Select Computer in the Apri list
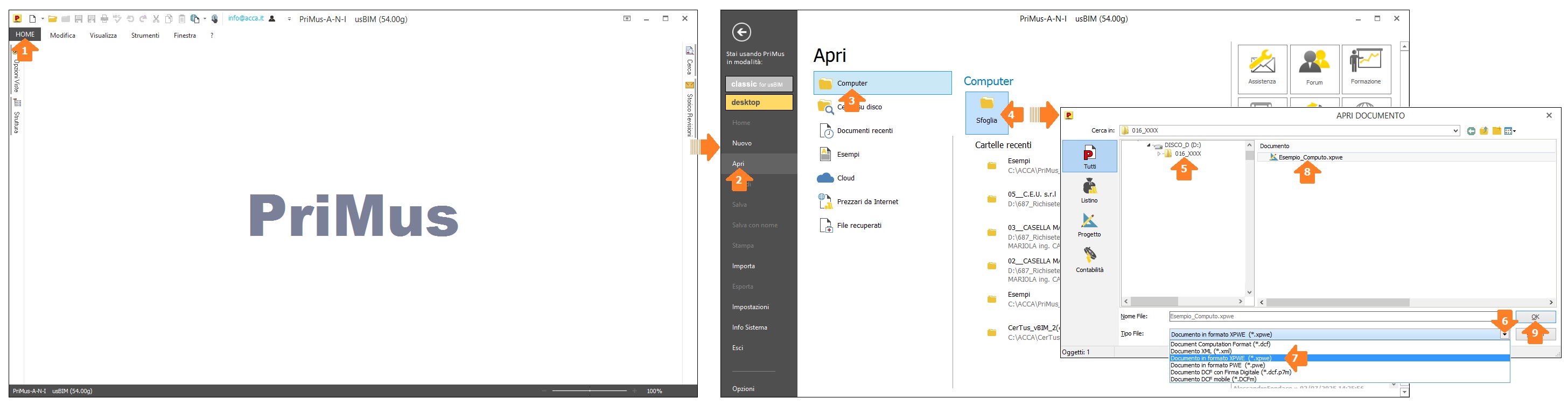This screenshot has width=1568, height=405. click(882, 83)
